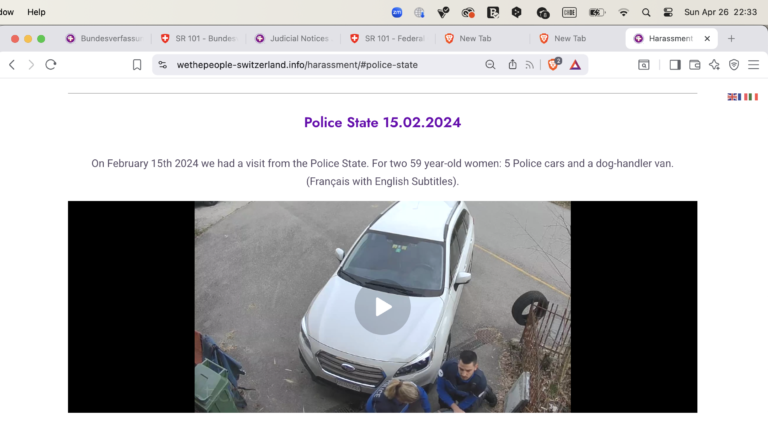
Task: Toggle the browser sidebar panel
Action: (675, 64)
